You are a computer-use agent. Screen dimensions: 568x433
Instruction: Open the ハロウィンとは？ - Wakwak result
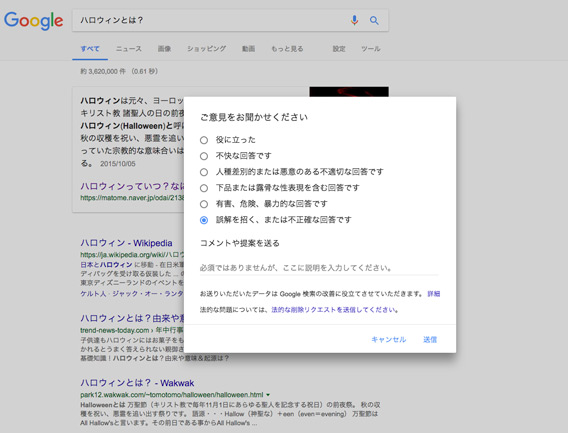[x=137, y=383]
